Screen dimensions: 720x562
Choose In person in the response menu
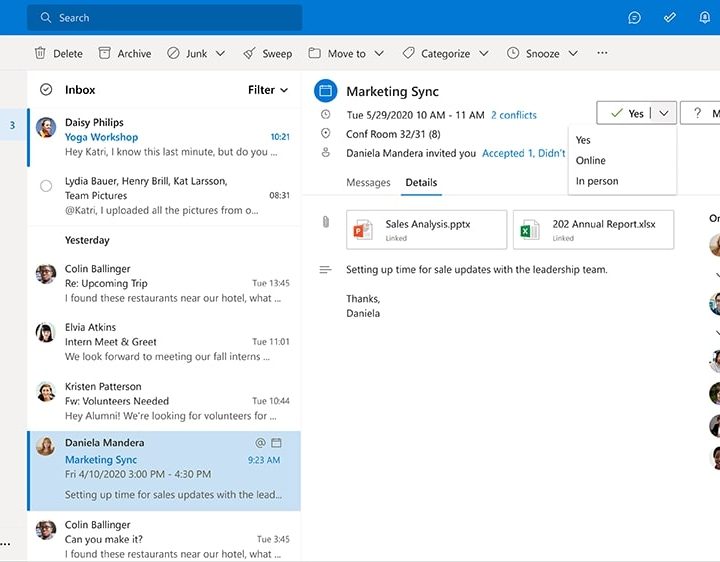(x=622, y=181)
